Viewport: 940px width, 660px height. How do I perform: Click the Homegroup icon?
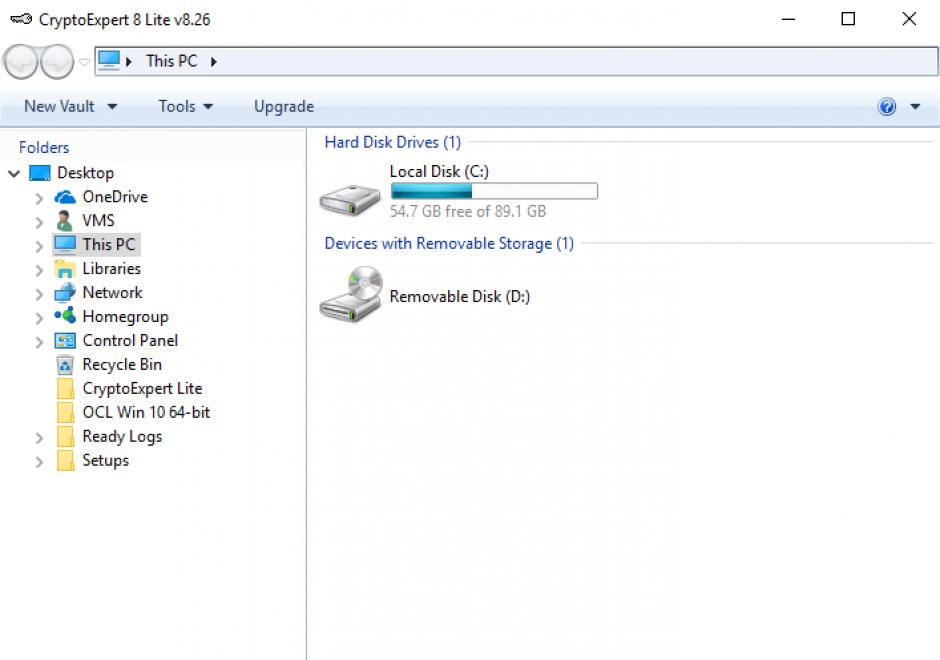pyautogui.click(x=65, y=315)
